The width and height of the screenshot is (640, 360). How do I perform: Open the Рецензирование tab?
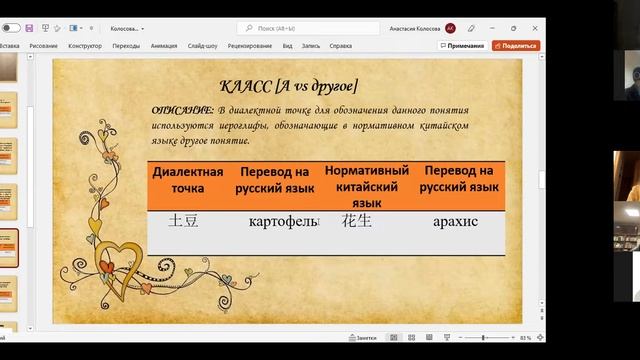250,46
